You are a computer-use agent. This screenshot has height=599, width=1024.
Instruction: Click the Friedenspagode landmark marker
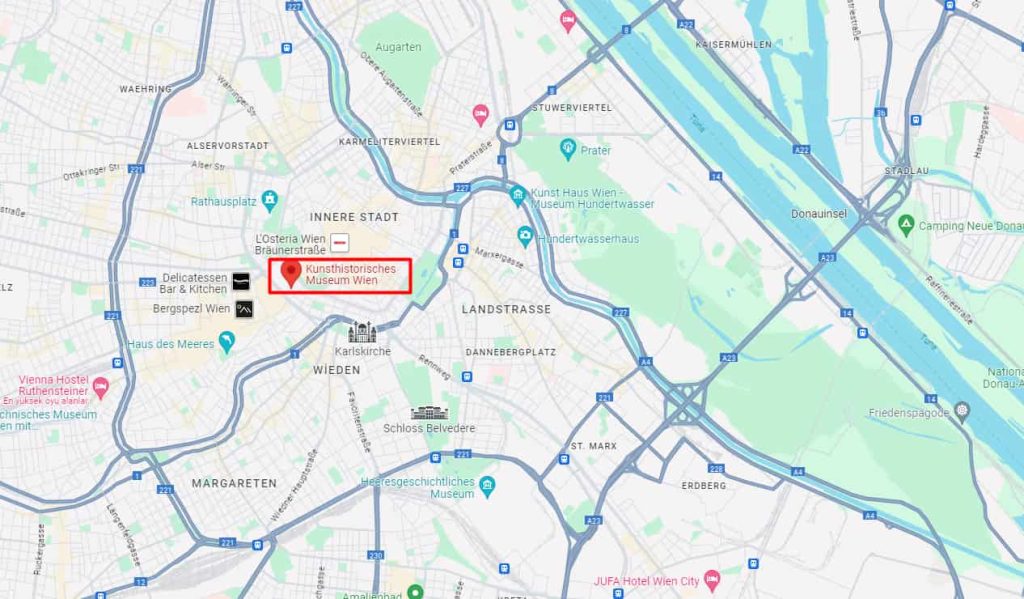click(961, 412)
